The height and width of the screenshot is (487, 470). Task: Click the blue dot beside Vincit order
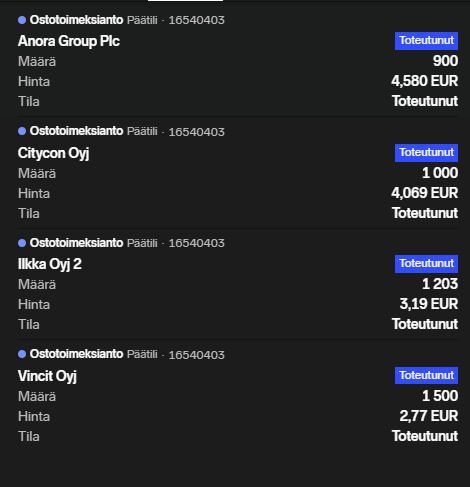[x=22, y=354]
